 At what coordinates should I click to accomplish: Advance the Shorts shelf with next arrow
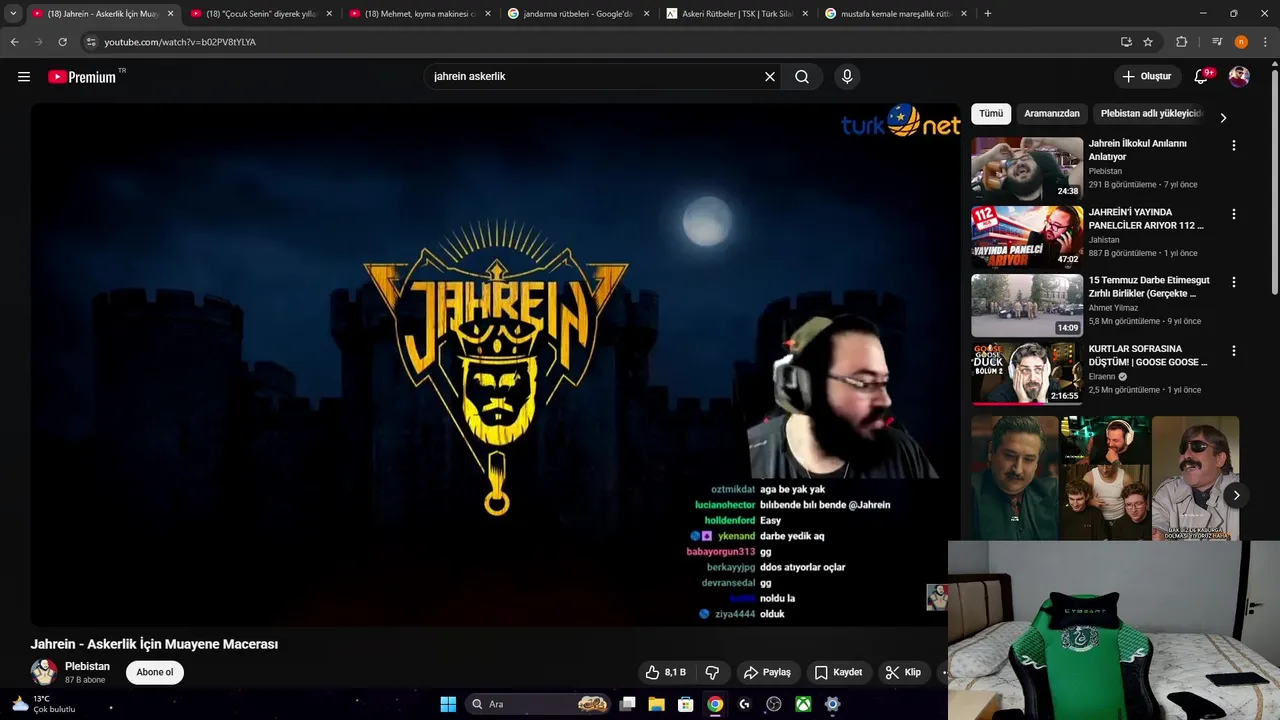click(1236, 495)
